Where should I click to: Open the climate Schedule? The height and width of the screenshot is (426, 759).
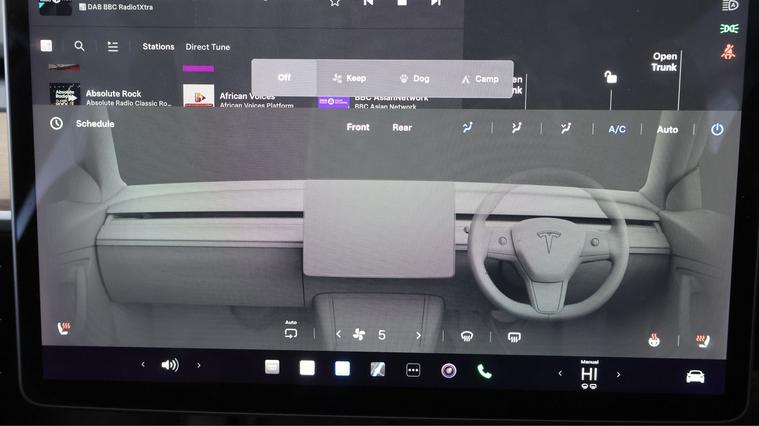(84, 124)
